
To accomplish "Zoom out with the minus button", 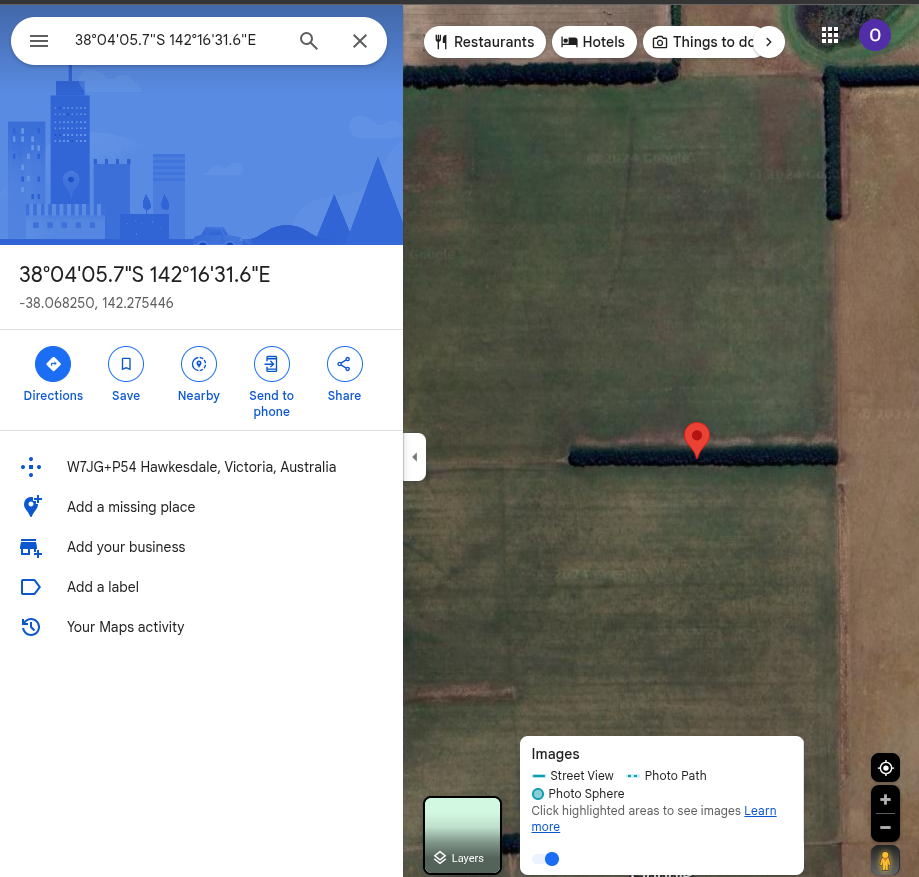I will click(x=886, y=828).
